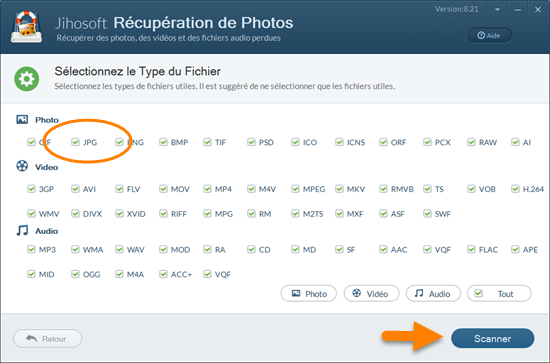Viewport: 550px width, 363px height.
Task: Toggle the ORF checkbox
Action: (383, 142)
